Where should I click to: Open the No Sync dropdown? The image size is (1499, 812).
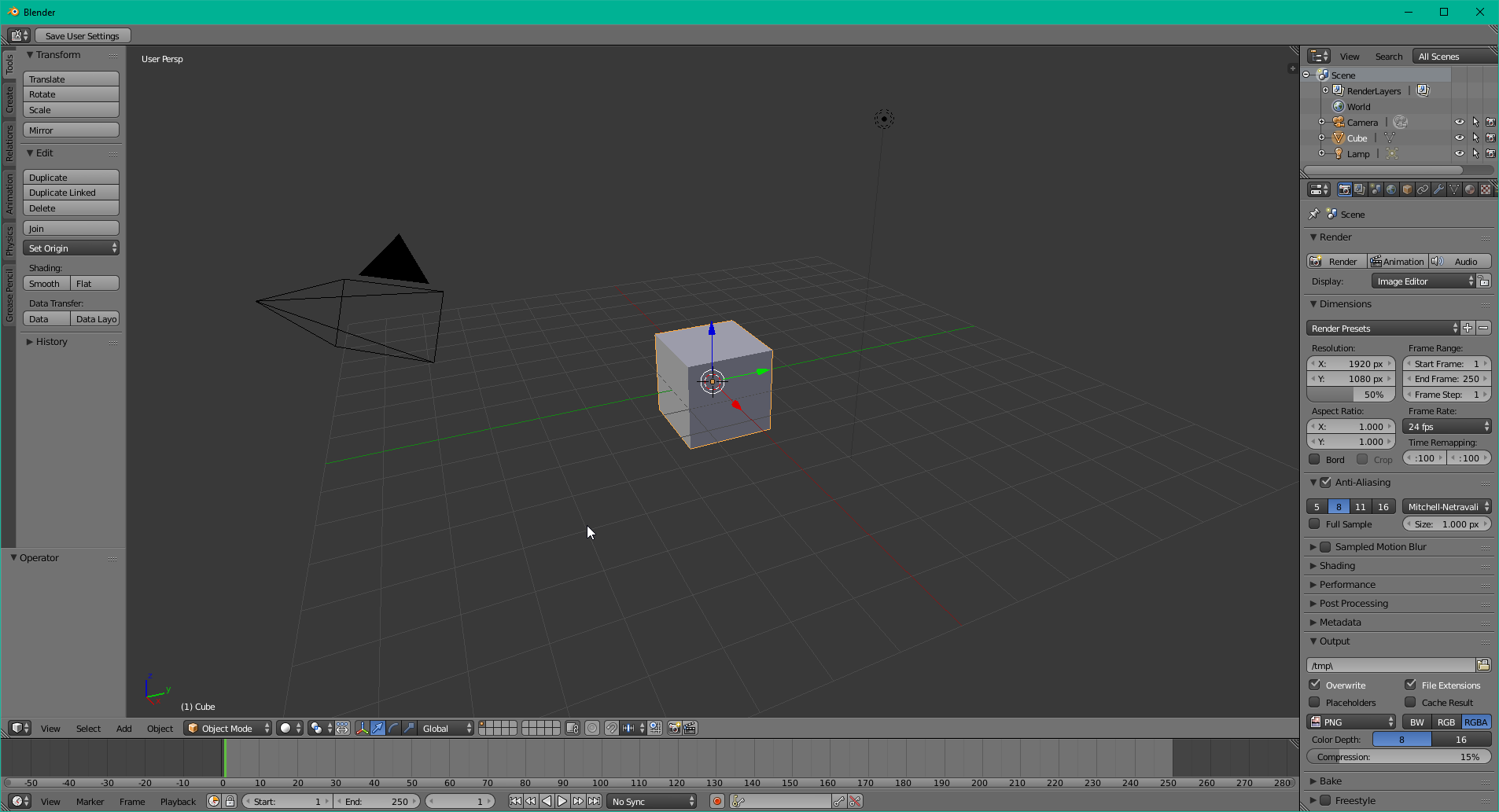[652, 801]
